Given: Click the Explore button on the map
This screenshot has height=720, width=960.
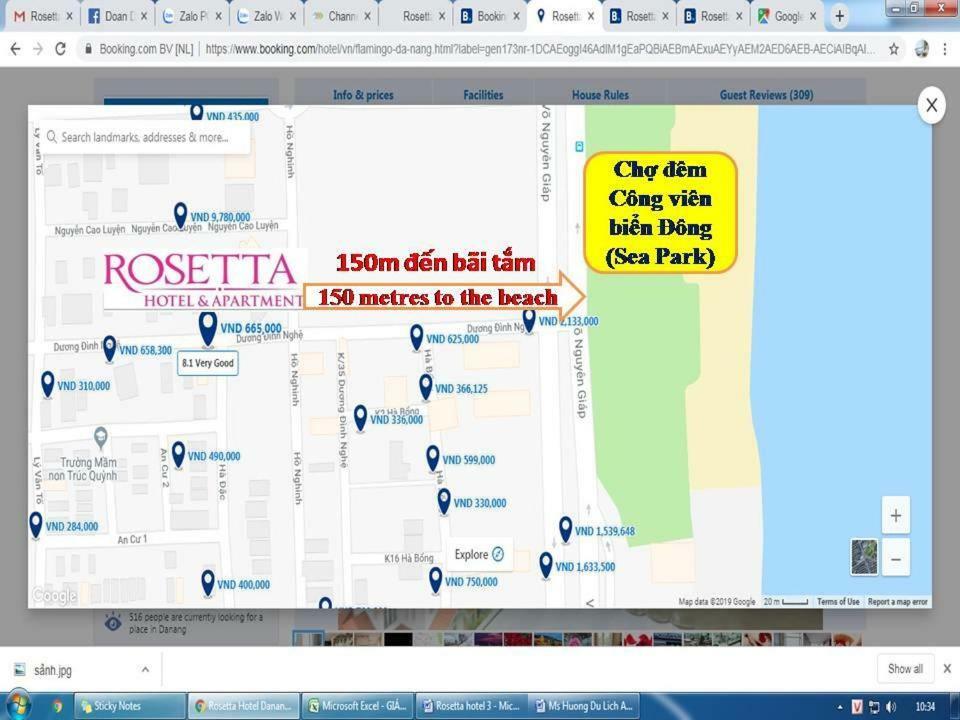Looking at the screenshot, I should [479, 555].
